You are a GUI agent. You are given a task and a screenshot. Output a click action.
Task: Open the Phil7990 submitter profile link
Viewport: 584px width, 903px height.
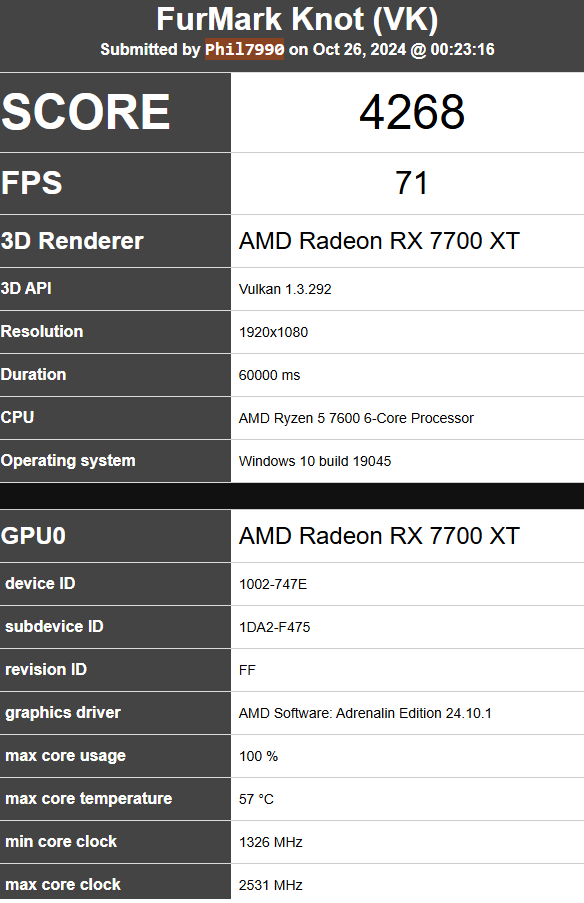pos(244,50)
